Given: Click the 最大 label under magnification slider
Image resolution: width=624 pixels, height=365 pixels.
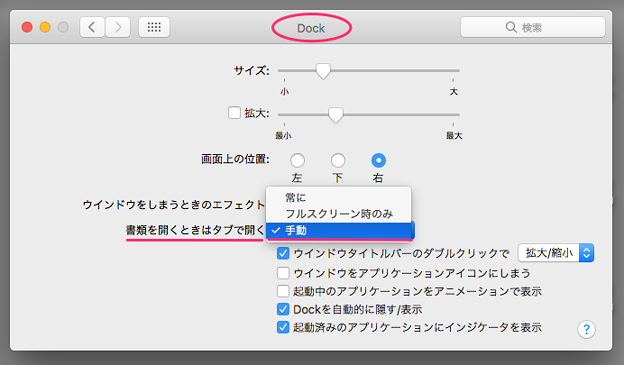Looking at the screenshot, I should (x=454, y=136).
